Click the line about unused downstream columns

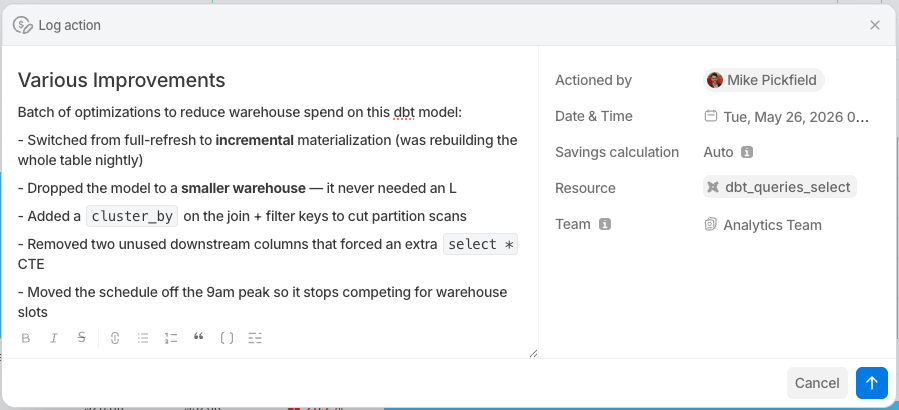[268, 254]
